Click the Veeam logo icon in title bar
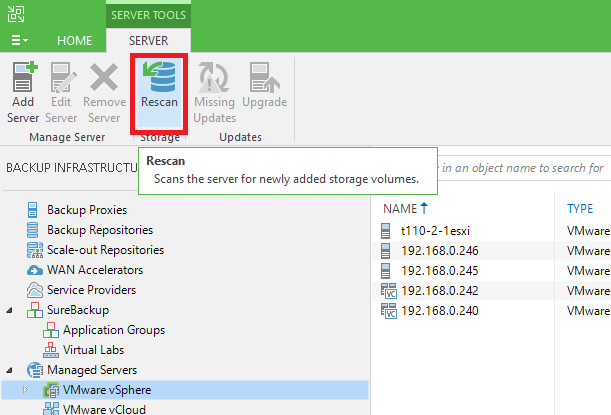The image size is (611, 415). [x=16, y=14]
